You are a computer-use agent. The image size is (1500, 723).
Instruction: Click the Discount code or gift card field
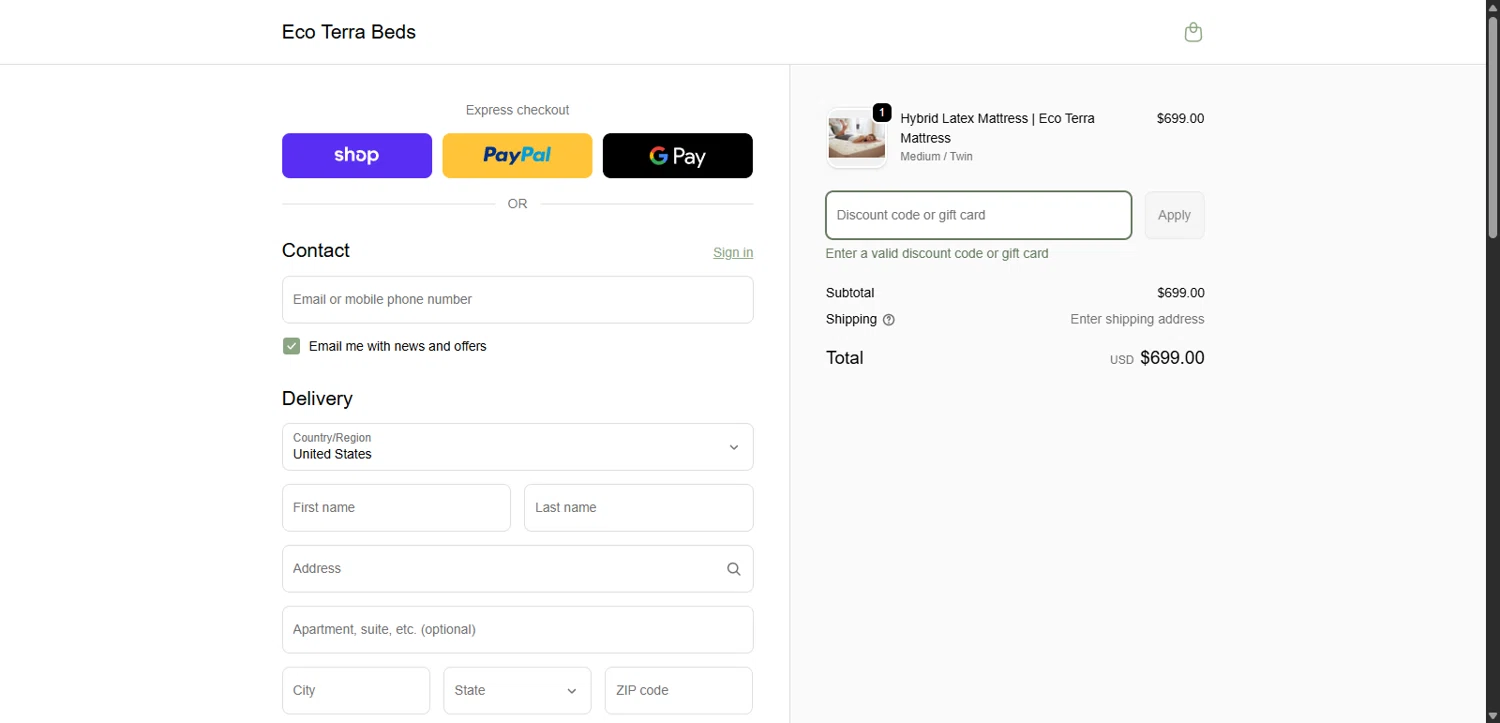click(978, 215)
